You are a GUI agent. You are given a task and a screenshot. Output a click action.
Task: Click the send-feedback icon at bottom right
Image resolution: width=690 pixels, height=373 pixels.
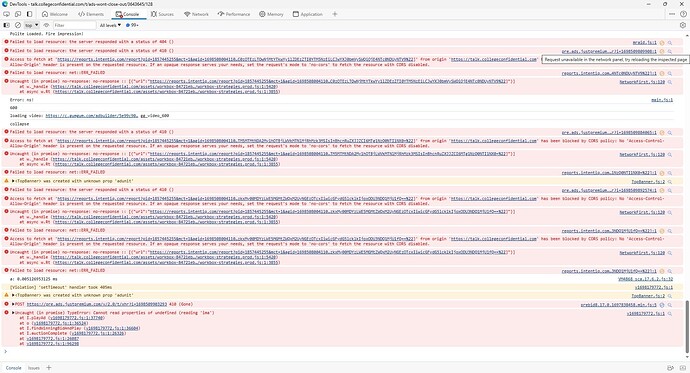click(x=671, y=368)
